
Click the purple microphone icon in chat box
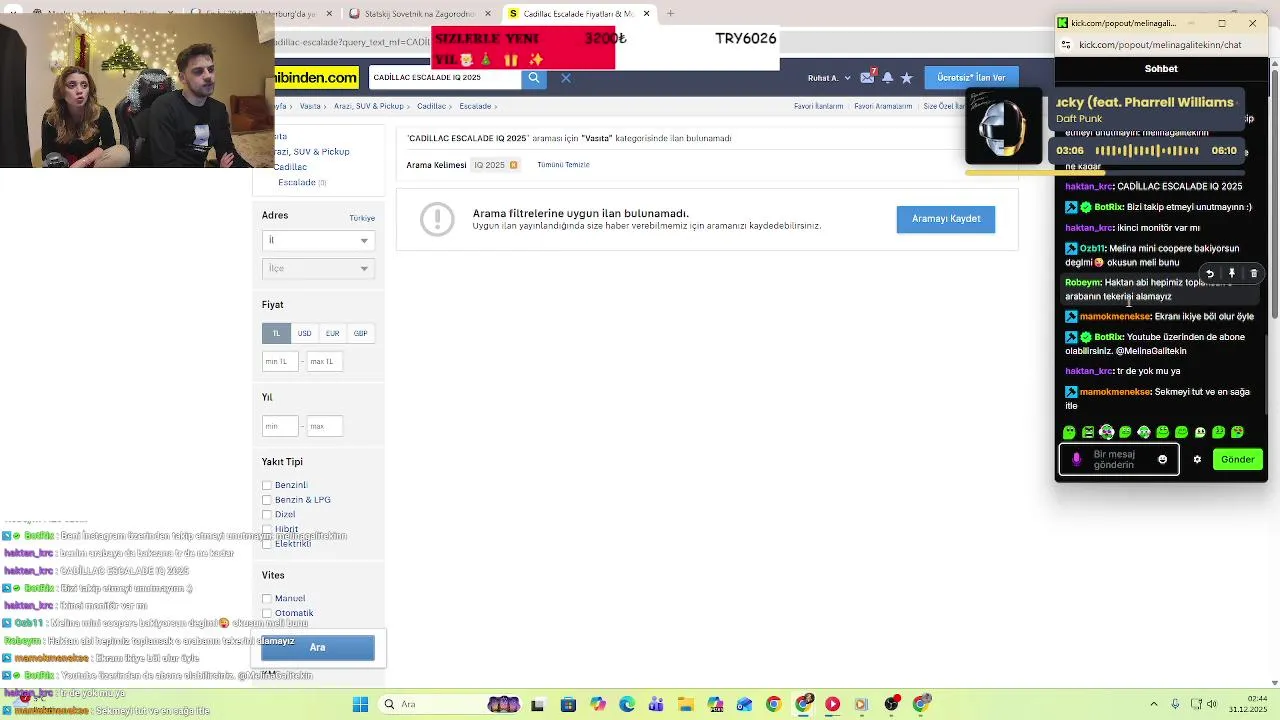1076,460
